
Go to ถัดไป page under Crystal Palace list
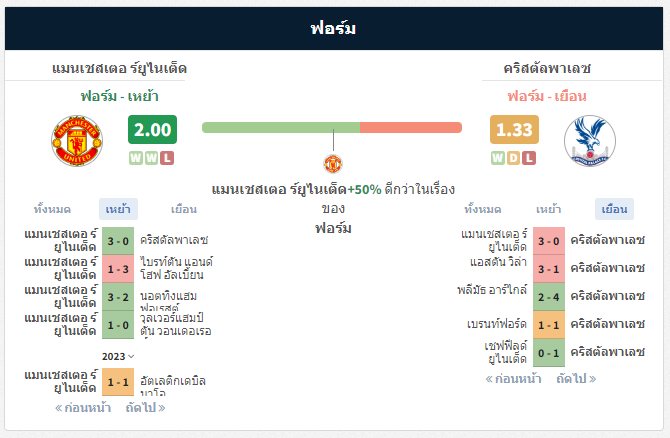coord(576,379)
